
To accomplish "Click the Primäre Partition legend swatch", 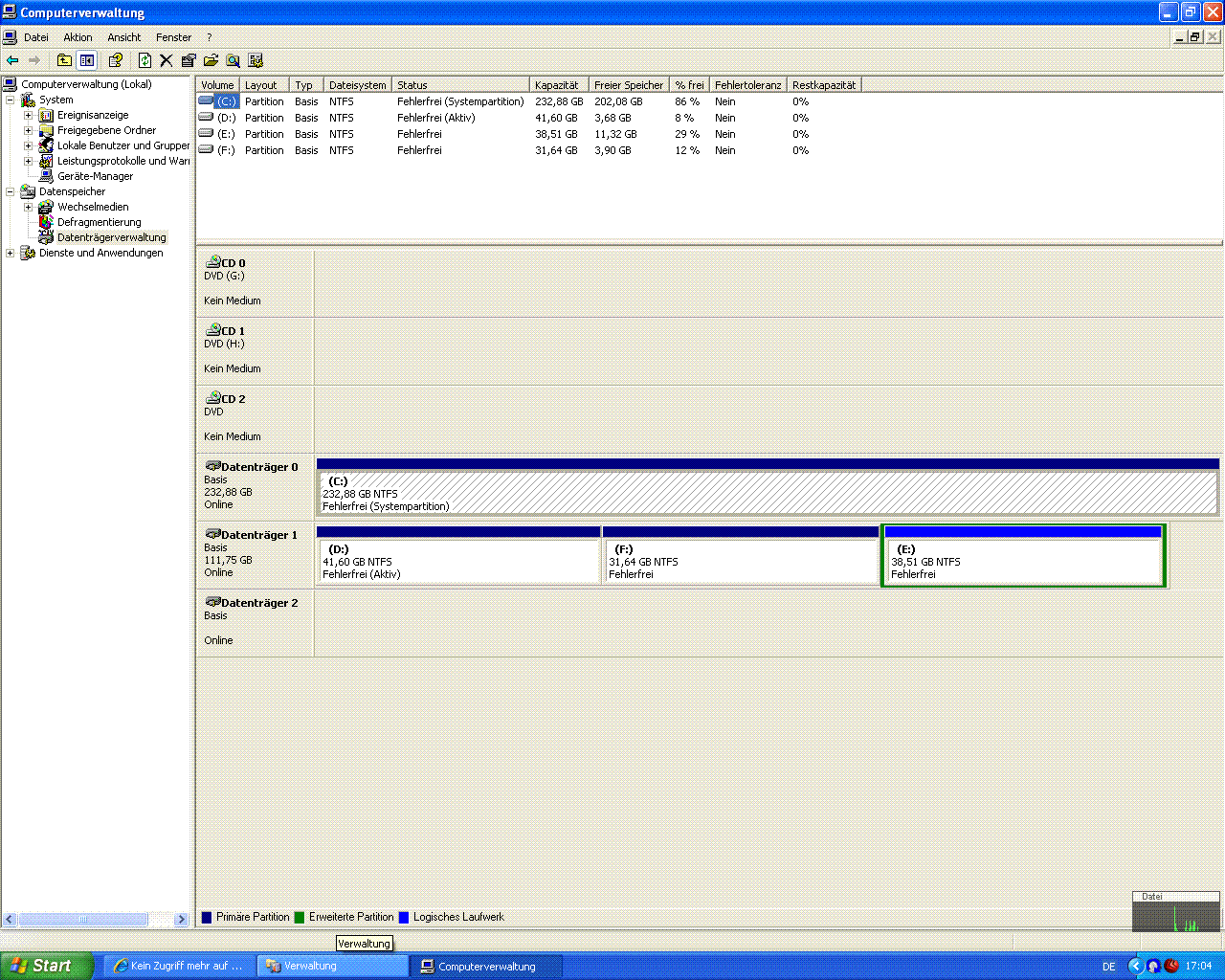I will (207, 917).
